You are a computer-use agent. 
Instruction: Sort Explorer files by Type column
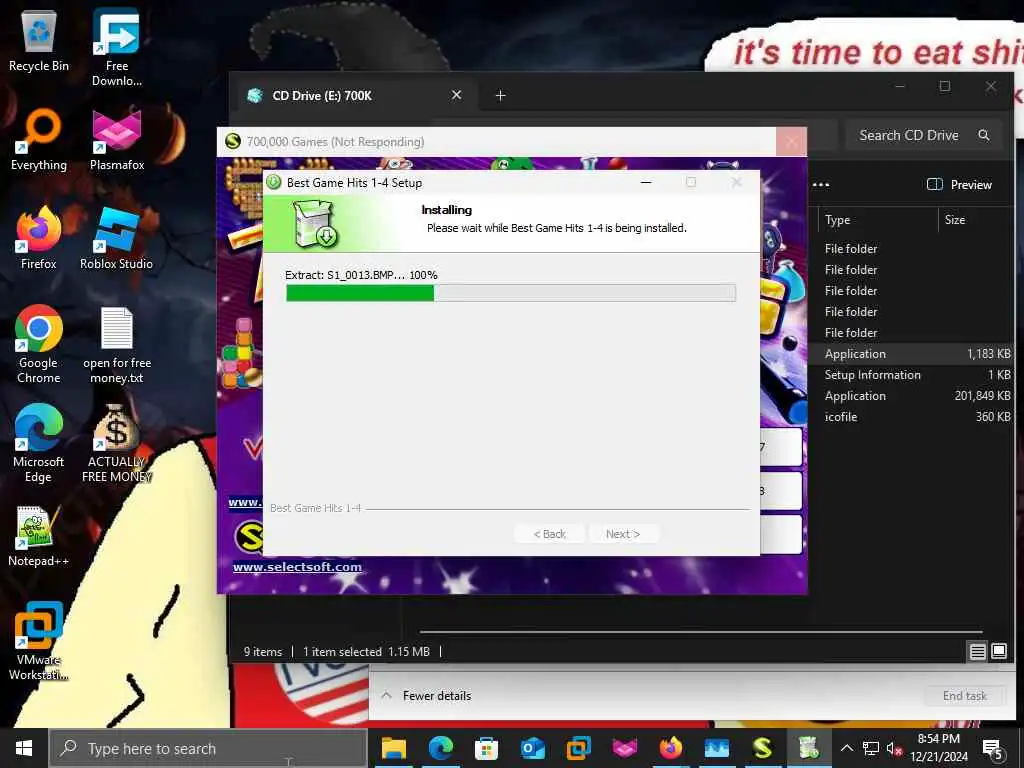877,220
